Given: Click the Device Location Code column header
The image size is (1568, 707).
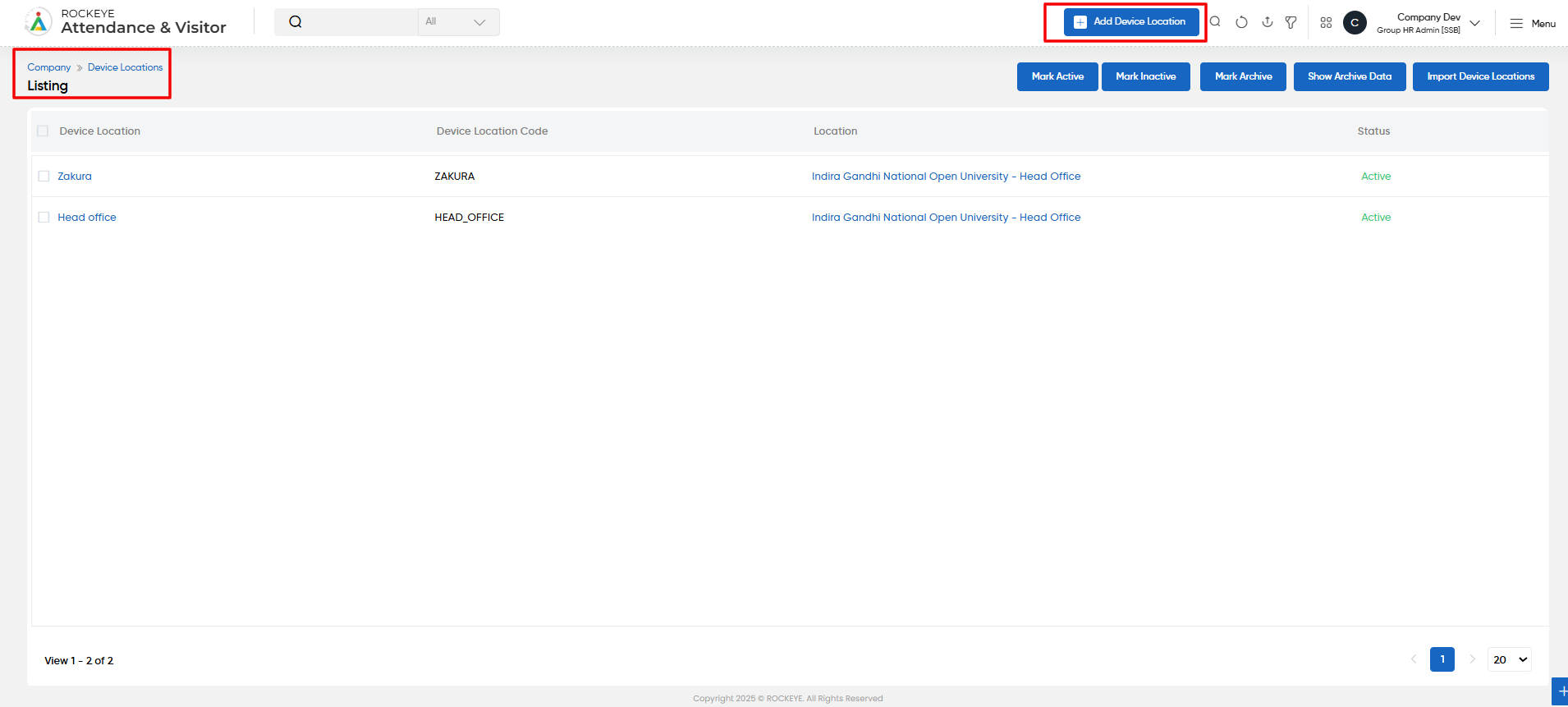Looking at the screenshot, I should point(492,131).
